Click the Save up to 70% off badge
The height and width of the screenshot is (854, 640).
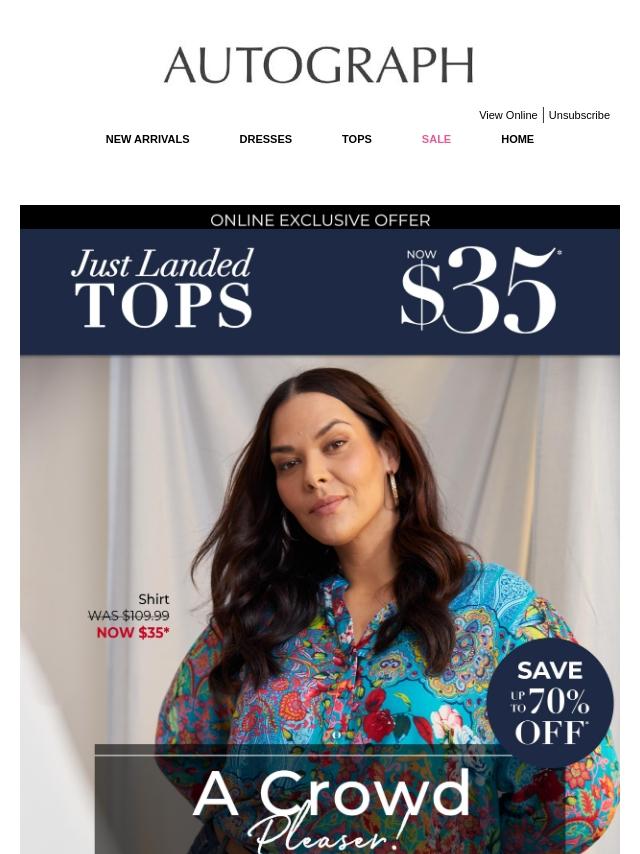pos(550,703)
